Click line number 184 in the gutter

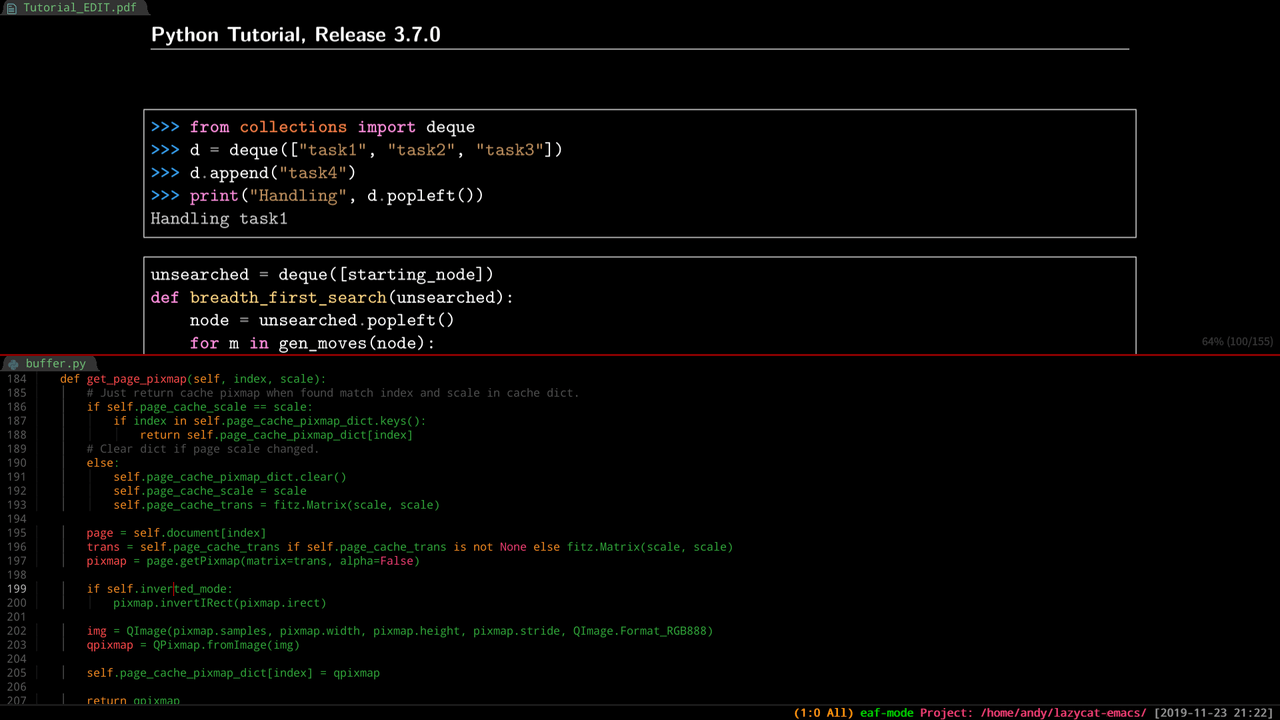coord(16,379)
